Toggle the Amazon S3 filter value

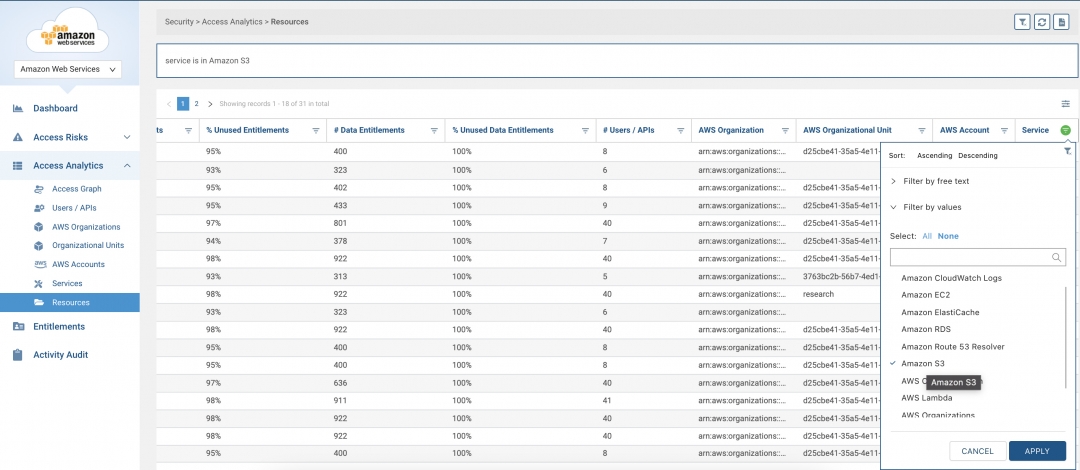tap(923, 363)
